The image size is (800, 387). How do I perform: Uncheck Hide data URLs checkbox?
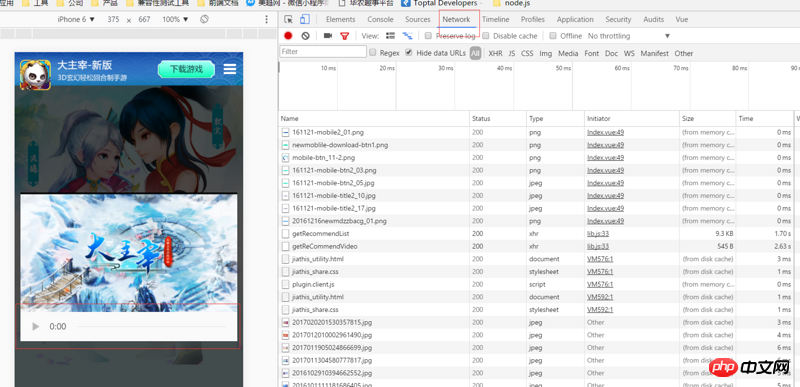click(x=409, y=53)
